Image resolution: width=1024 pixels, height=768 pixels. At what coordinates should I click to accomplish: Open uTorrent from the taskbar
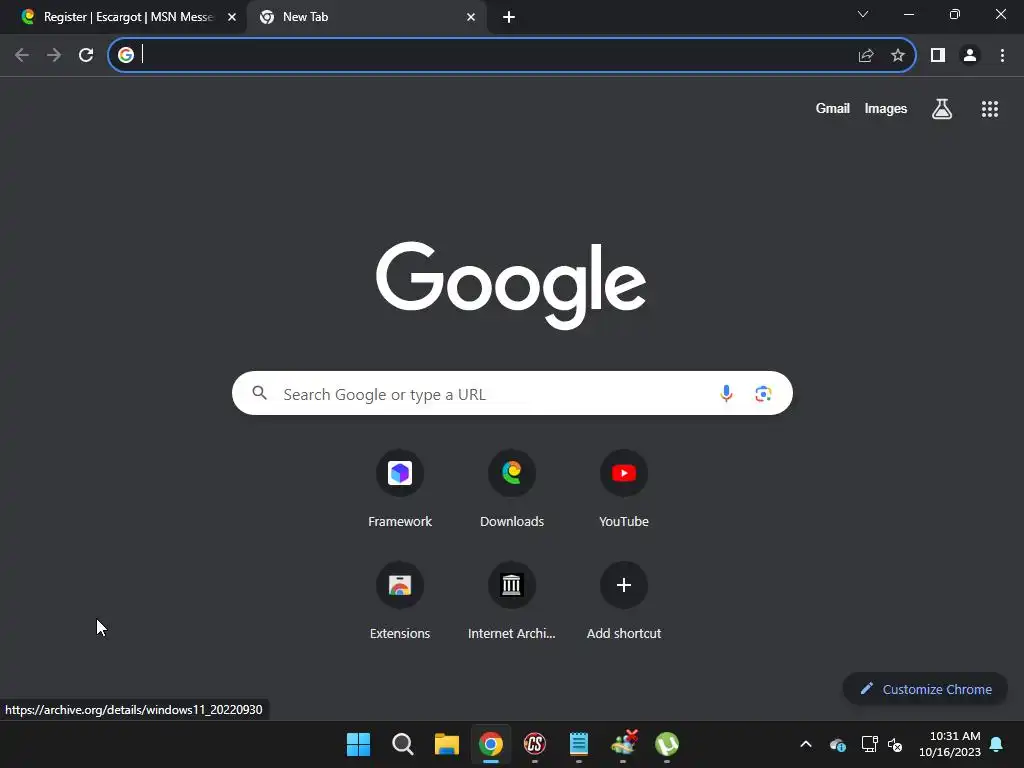click(667, 744)
